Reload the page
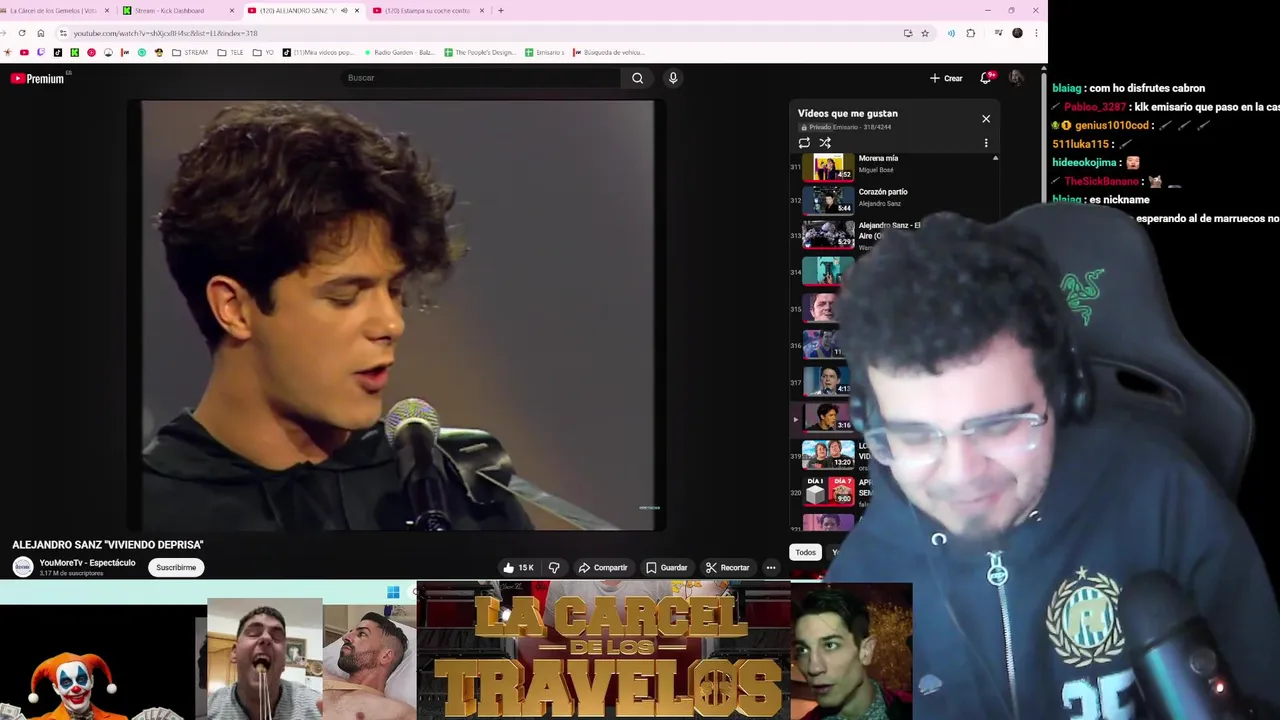The image size is (1280, 720). point(22,33)
